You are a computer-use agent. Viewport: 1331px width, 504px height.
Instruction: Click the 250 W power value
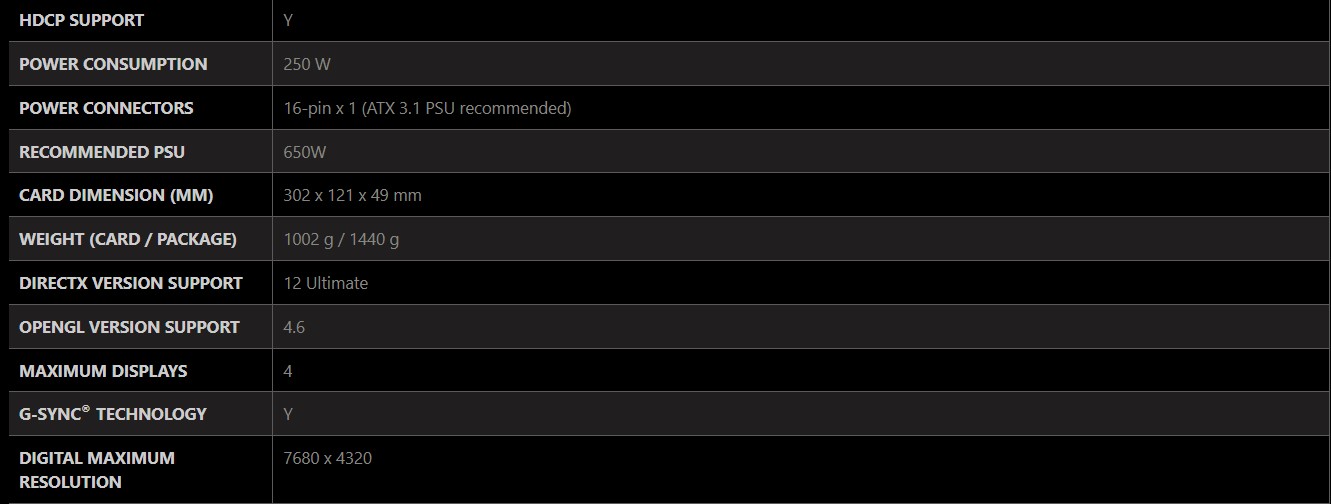click(x=307, y=64)
